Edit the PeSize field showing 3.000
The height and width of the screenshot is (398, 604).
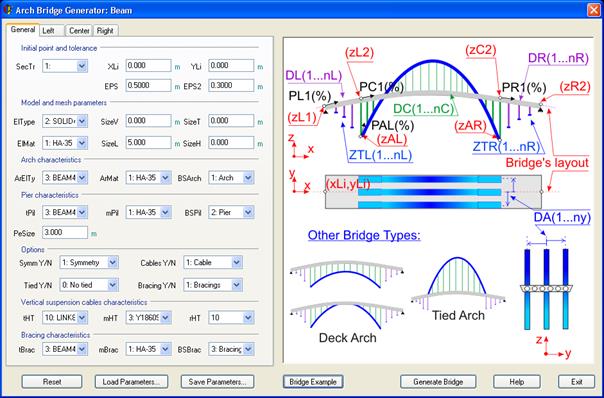click(65, 232)
